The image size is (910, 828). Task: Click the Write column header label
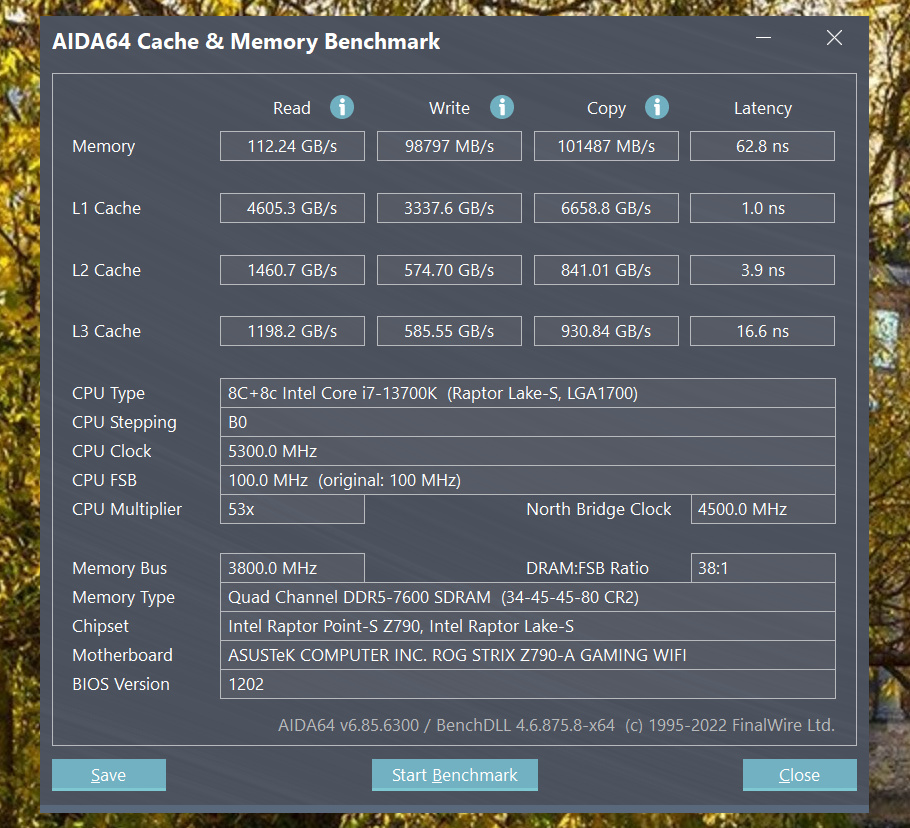(x=449, y=108)
